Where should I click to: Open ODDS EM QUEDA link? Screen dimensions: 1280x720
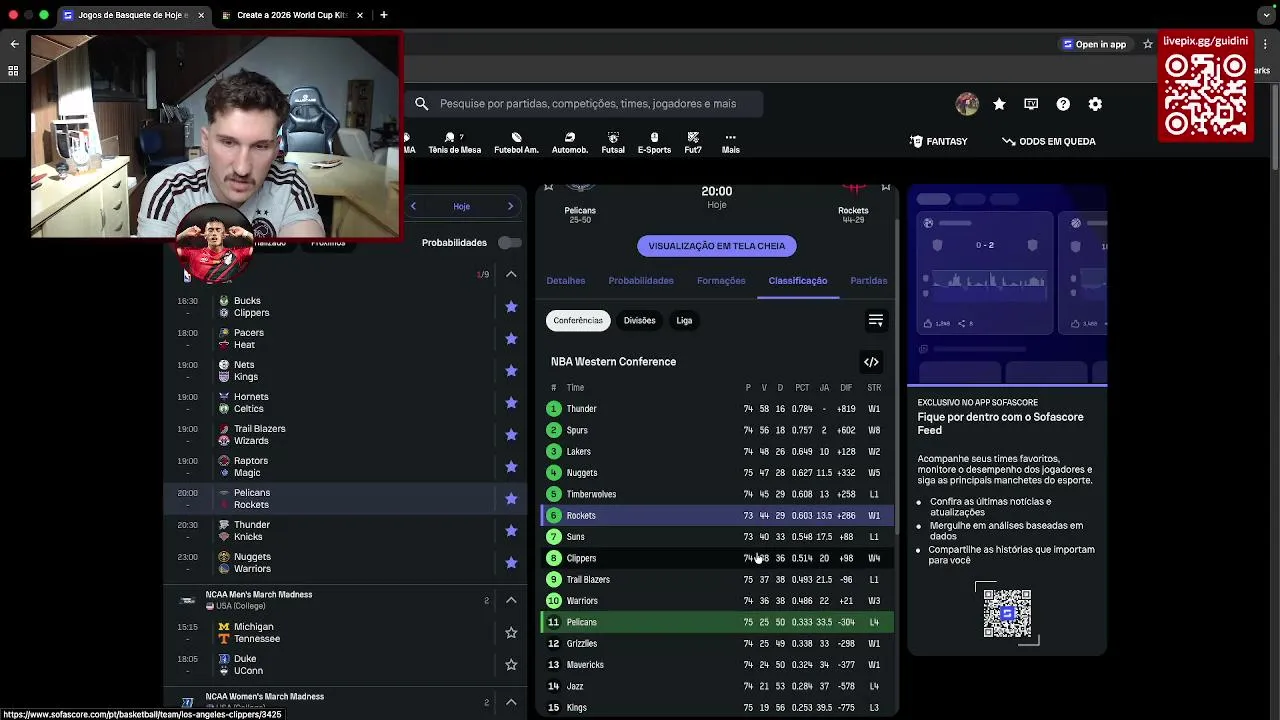(x=1049, y=142)
